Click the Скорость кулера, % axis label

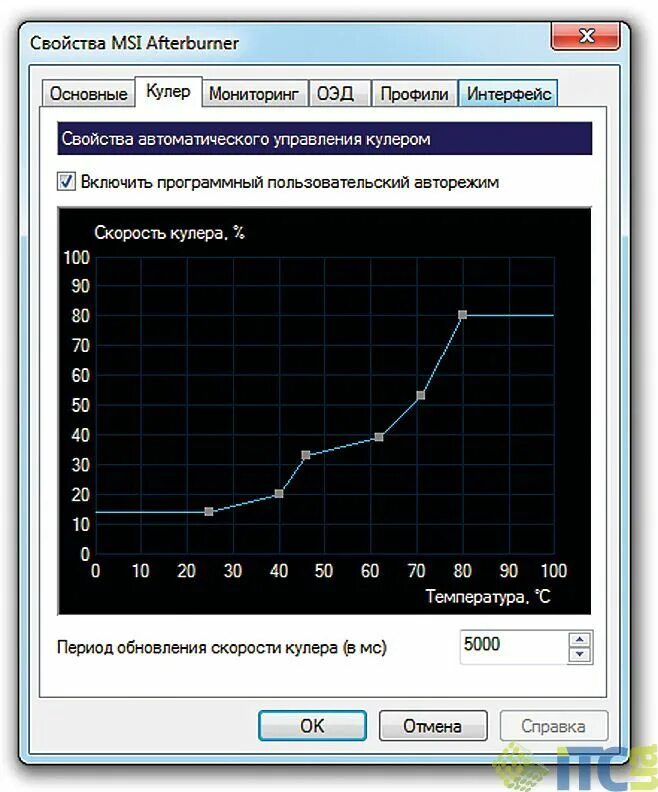click(x=170, y=233)
